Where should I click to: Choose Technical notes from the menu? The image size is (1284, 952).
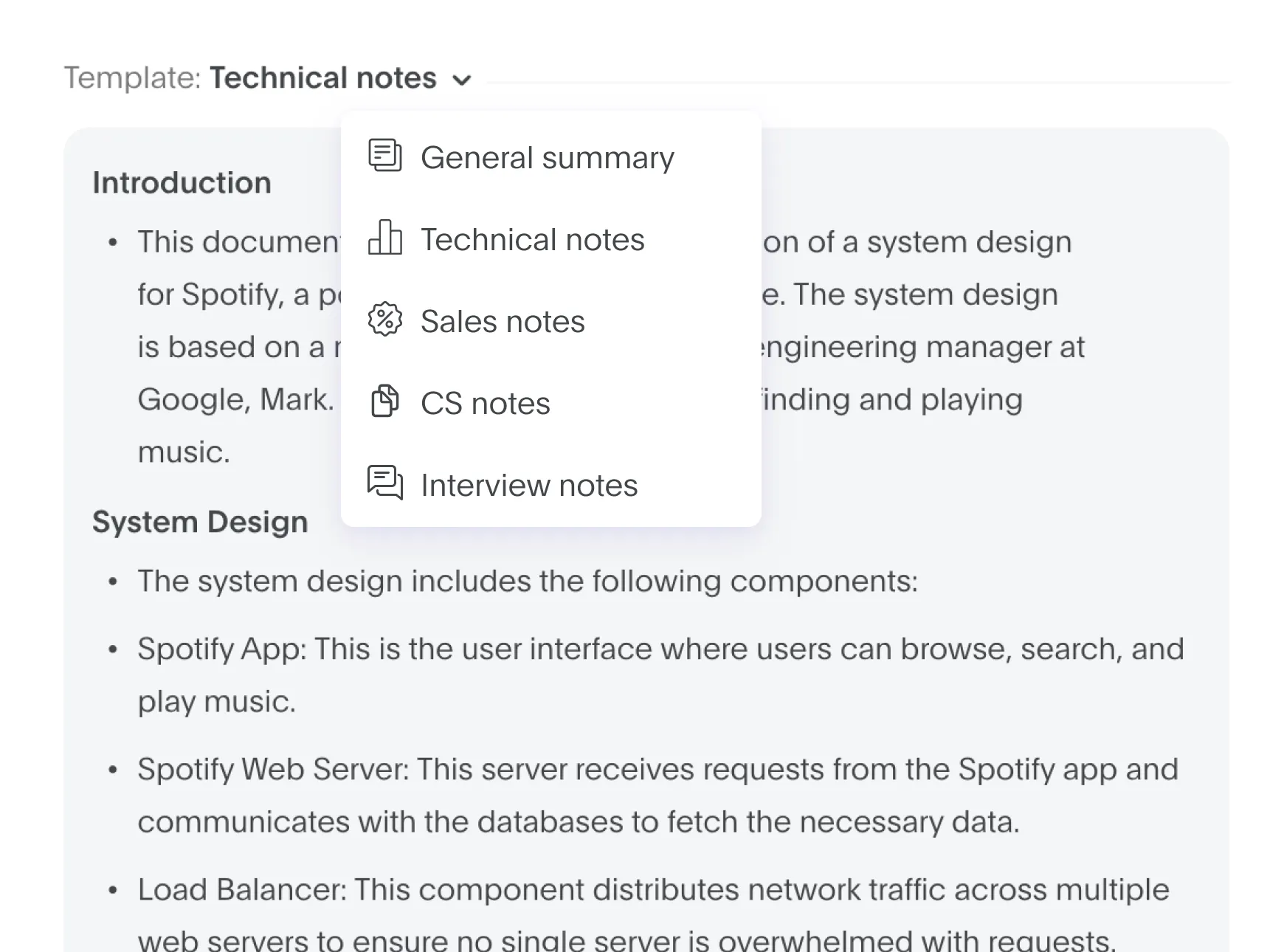pos(532,239)
